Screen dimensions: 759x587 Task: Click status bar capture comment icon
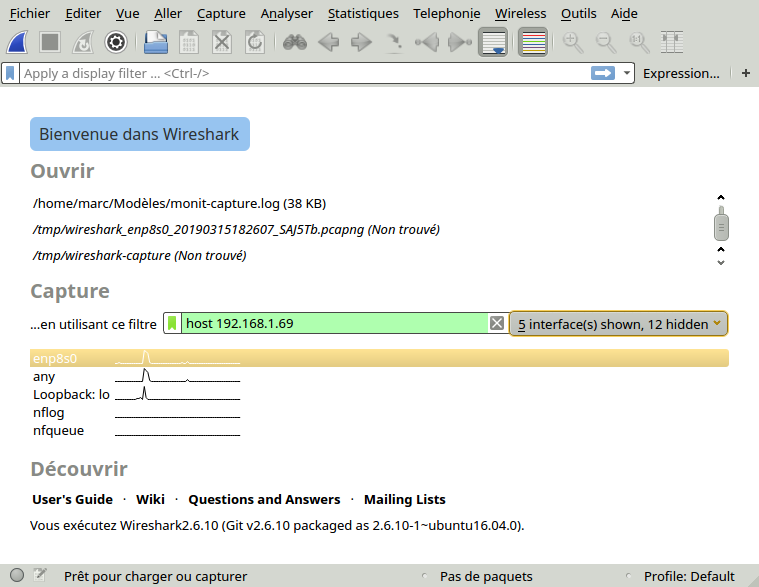pos(40,575)
